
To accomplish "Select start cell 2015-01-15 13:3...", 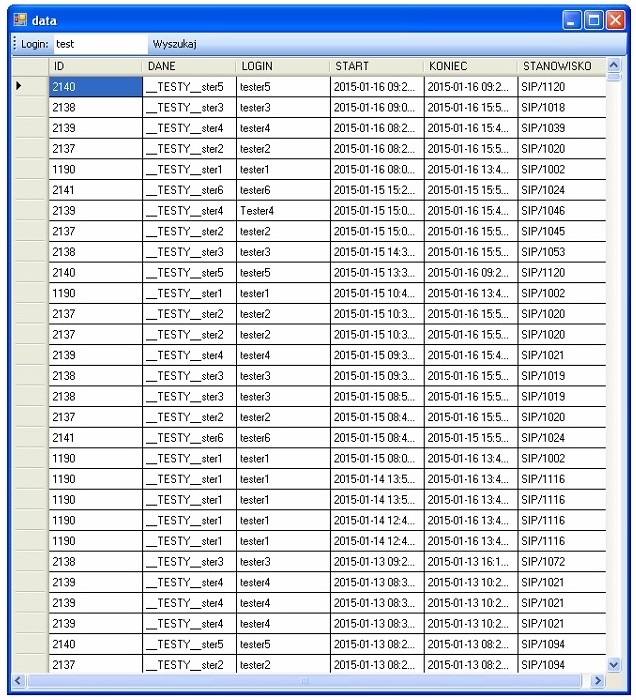I will click(x=377, y=272).
